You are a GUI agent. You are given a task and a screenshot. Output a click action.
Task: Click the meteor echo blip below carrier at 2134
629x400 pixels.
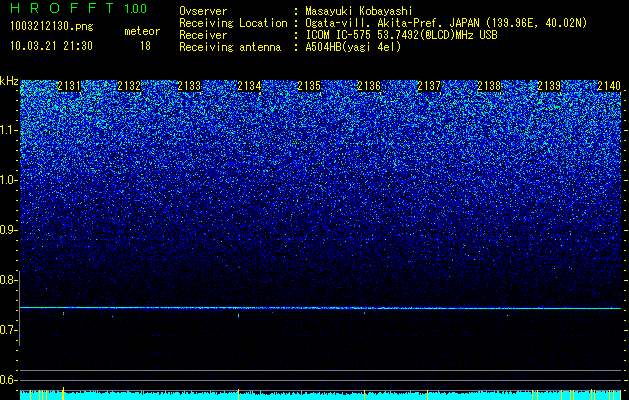pyautogui.click(x=238, y=316)
